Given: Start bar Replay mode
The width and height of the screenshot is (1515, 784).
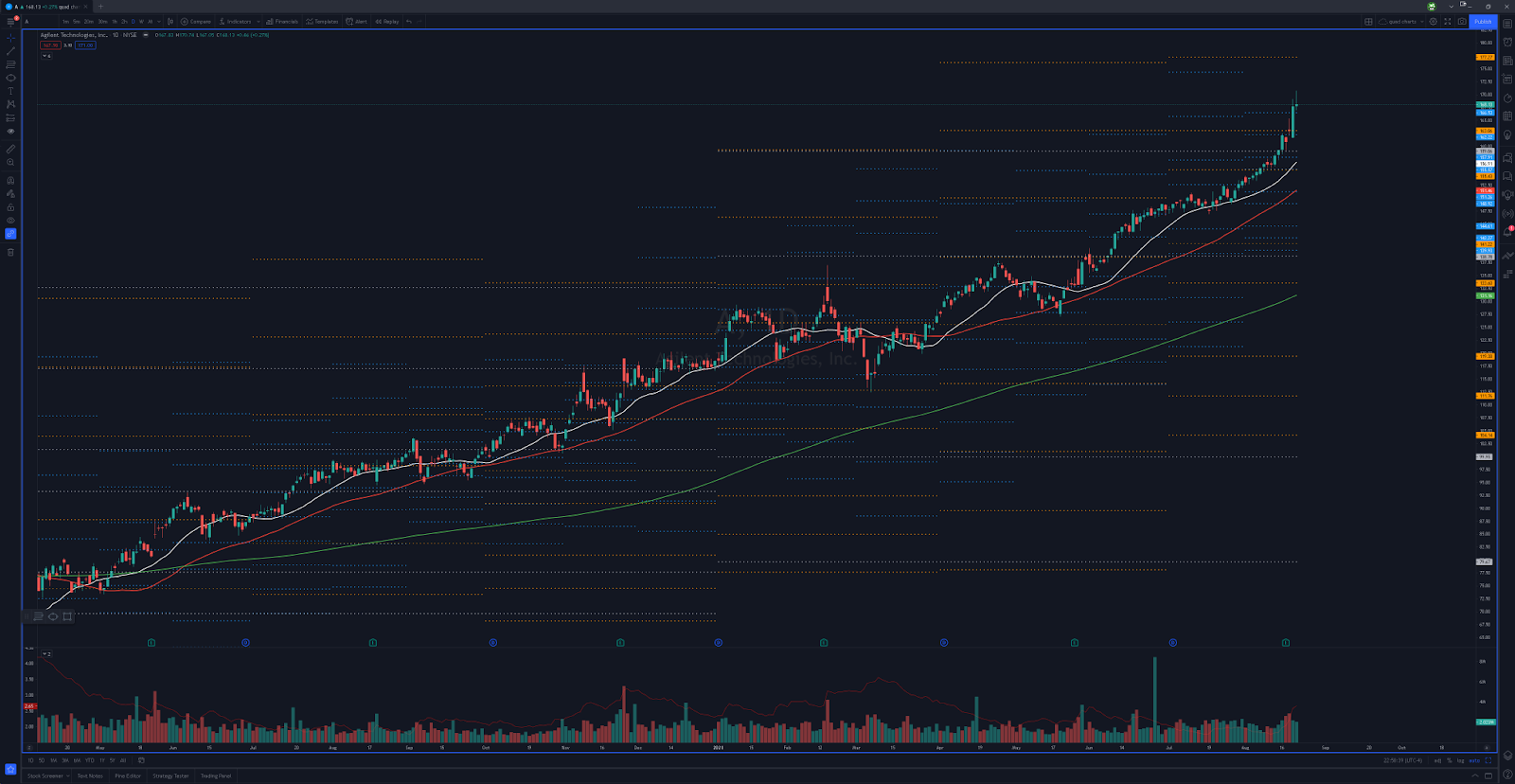Looking at the screenshot, I should pos(387,22).
